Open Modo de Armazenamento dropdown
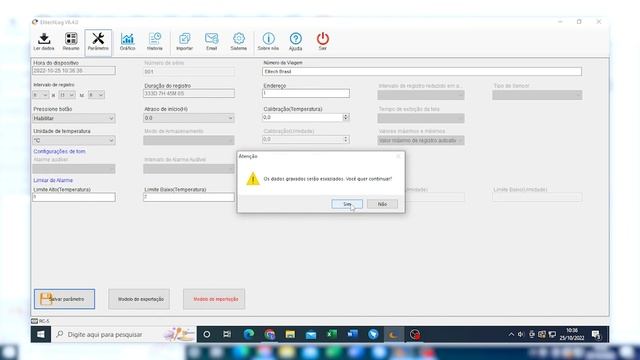Image resolution: width=640 pixels, height=360 pixels. pos(189,140)
